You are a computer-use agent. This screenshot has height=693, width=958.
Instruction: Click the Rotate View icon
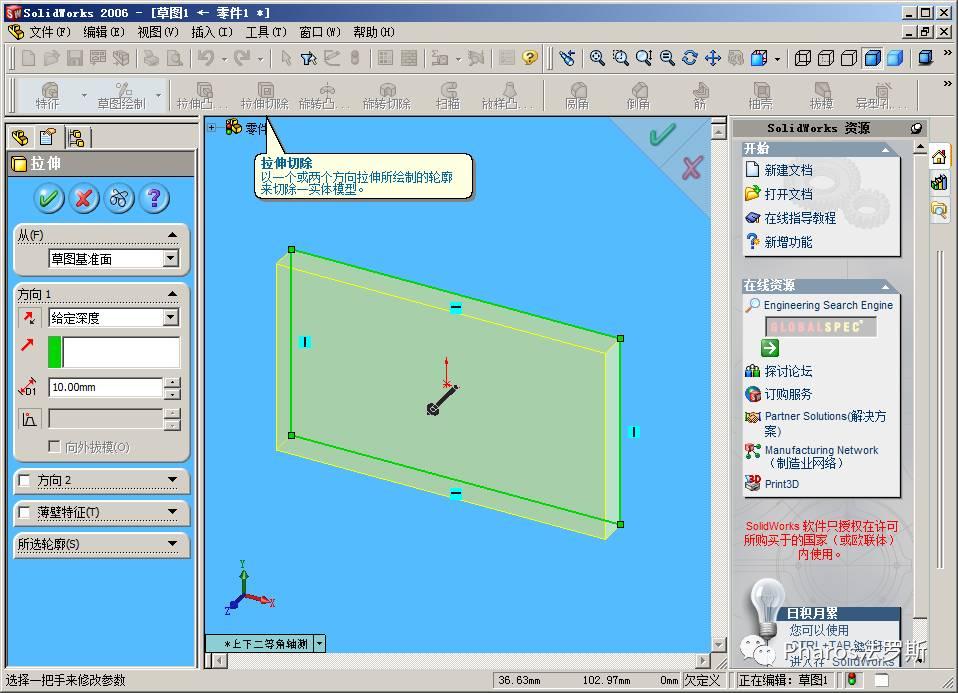coord(690,58)
